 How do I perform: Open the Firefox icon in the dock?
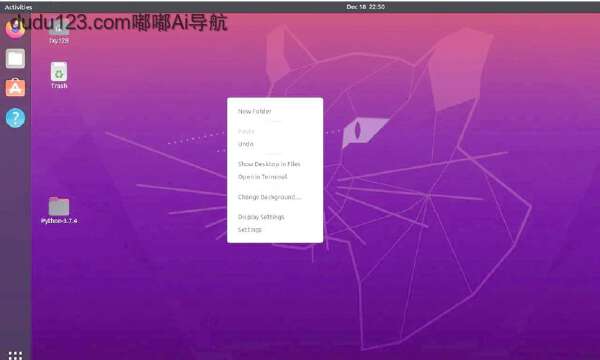15,29
